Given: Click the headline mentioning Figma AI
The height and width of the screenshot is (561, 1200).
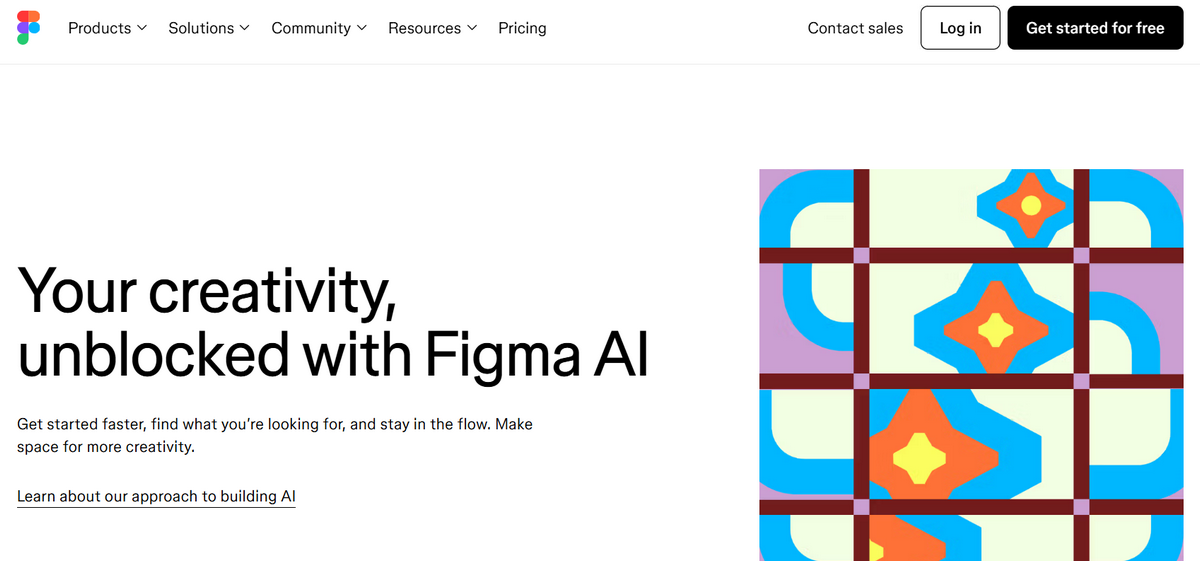Looking at the screenshot, I should click(333, 322).
